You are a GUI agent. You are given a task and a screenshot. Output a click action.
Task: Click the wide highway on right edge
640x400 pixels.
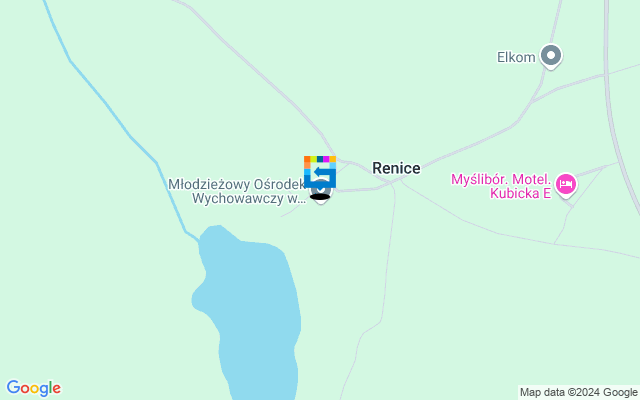coord(612,122)
